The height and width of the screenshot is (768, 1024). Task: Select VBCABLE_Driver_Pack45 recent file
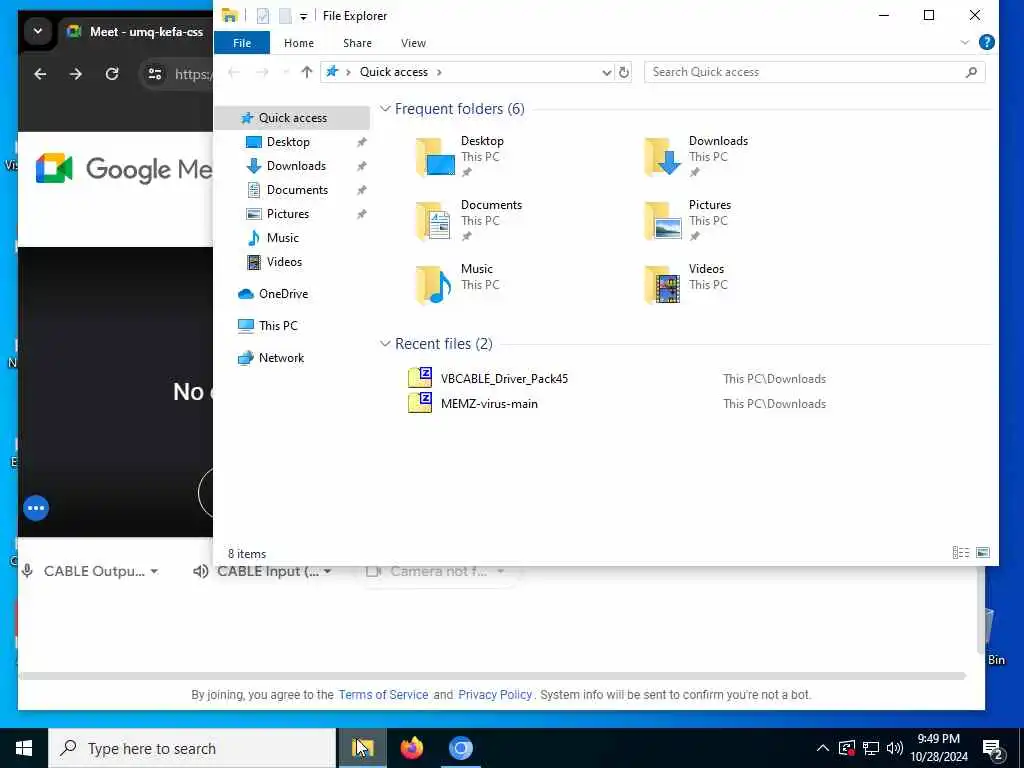coord(504,379)
